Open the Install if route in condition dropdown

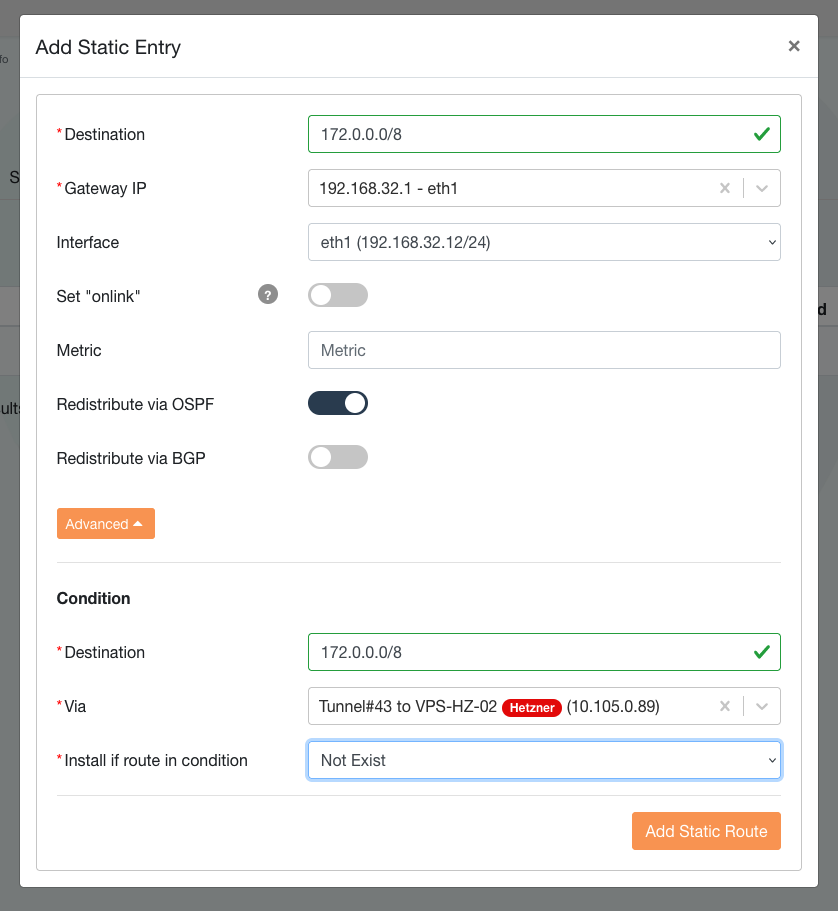coord(543,760)
